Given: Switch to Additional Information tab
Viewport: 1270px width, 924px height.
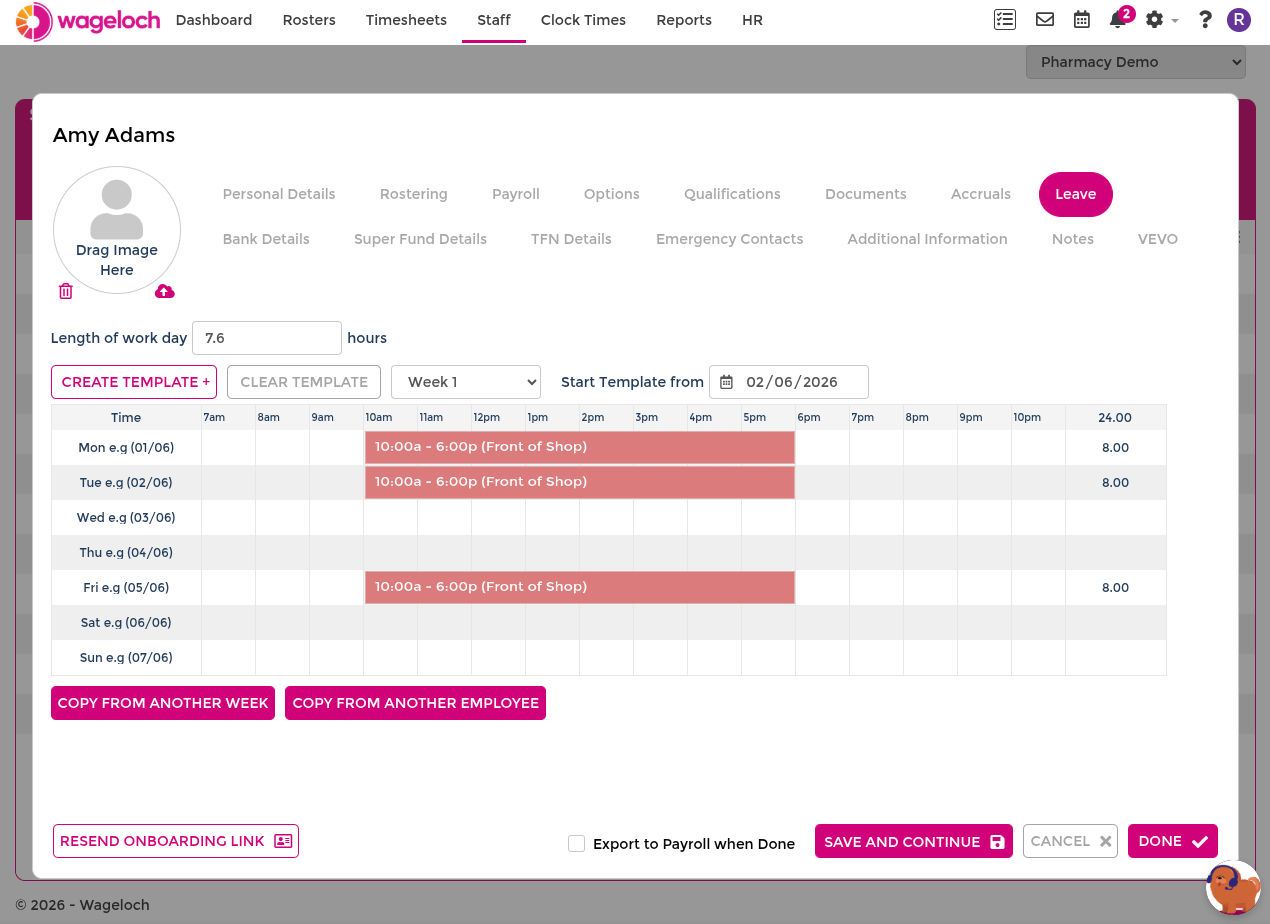Looking at the screenshot, I should coord(928,239).
